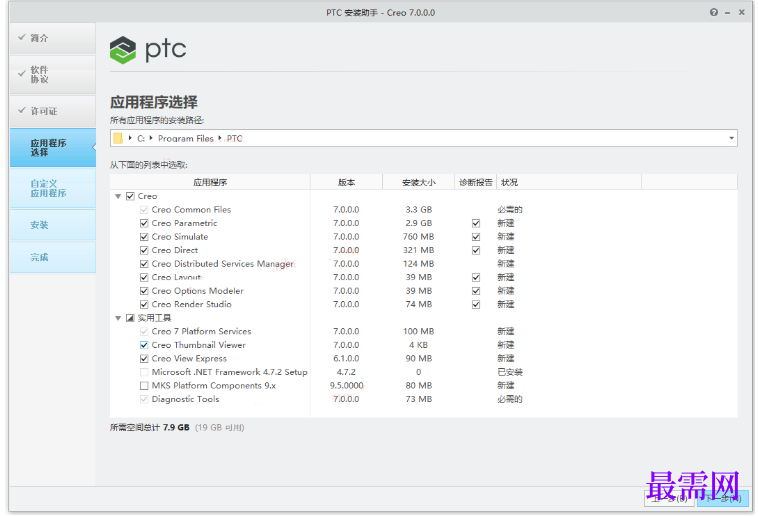Viewport: 758px width, 517px height.
Task: Collapse the Creo application group
Action: [118, 196]
